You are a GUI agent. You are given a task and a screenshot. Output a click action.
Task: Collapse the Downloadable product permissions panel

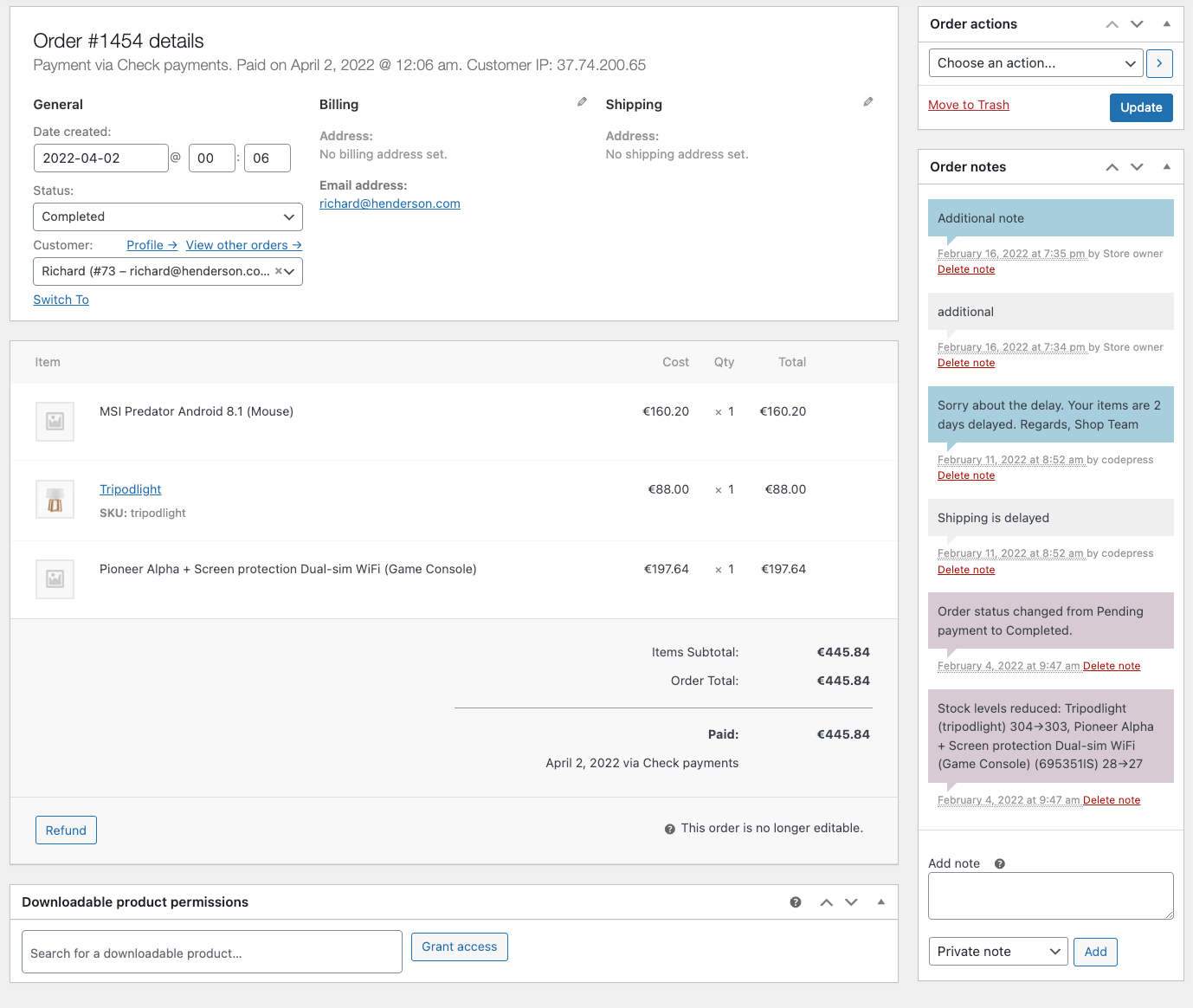(880, 901)
